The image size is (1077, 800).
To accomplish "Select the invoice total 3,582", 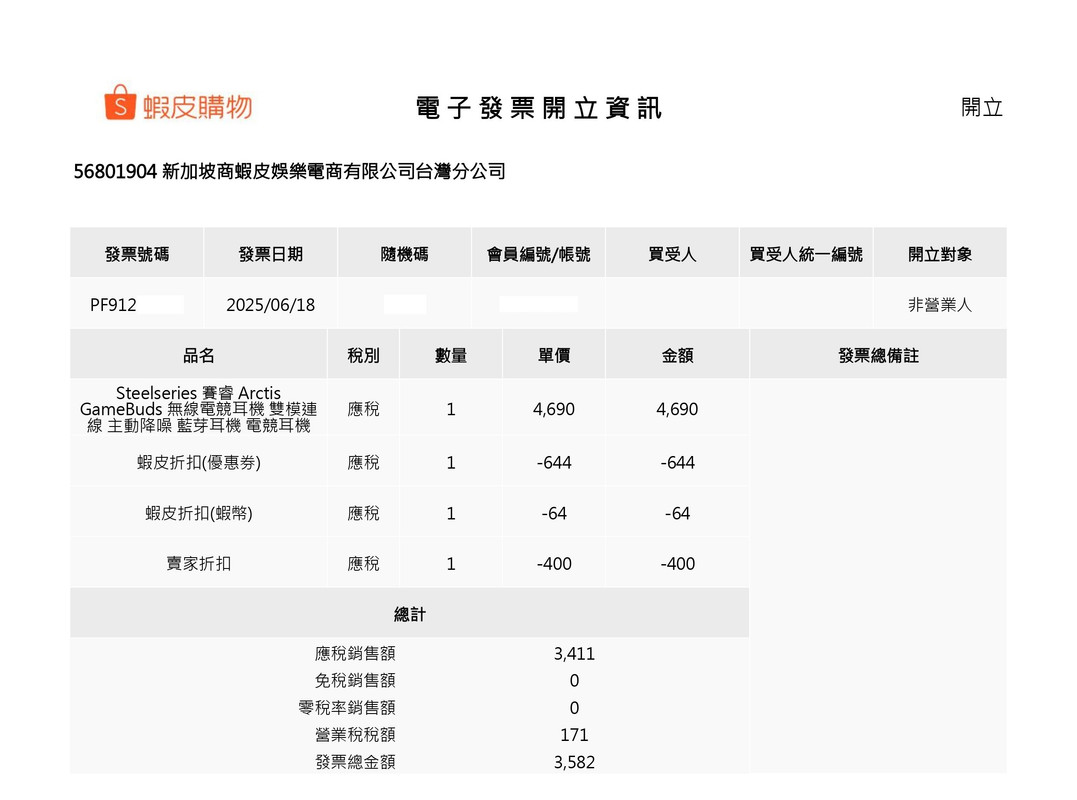I will (x=574, y=762).
